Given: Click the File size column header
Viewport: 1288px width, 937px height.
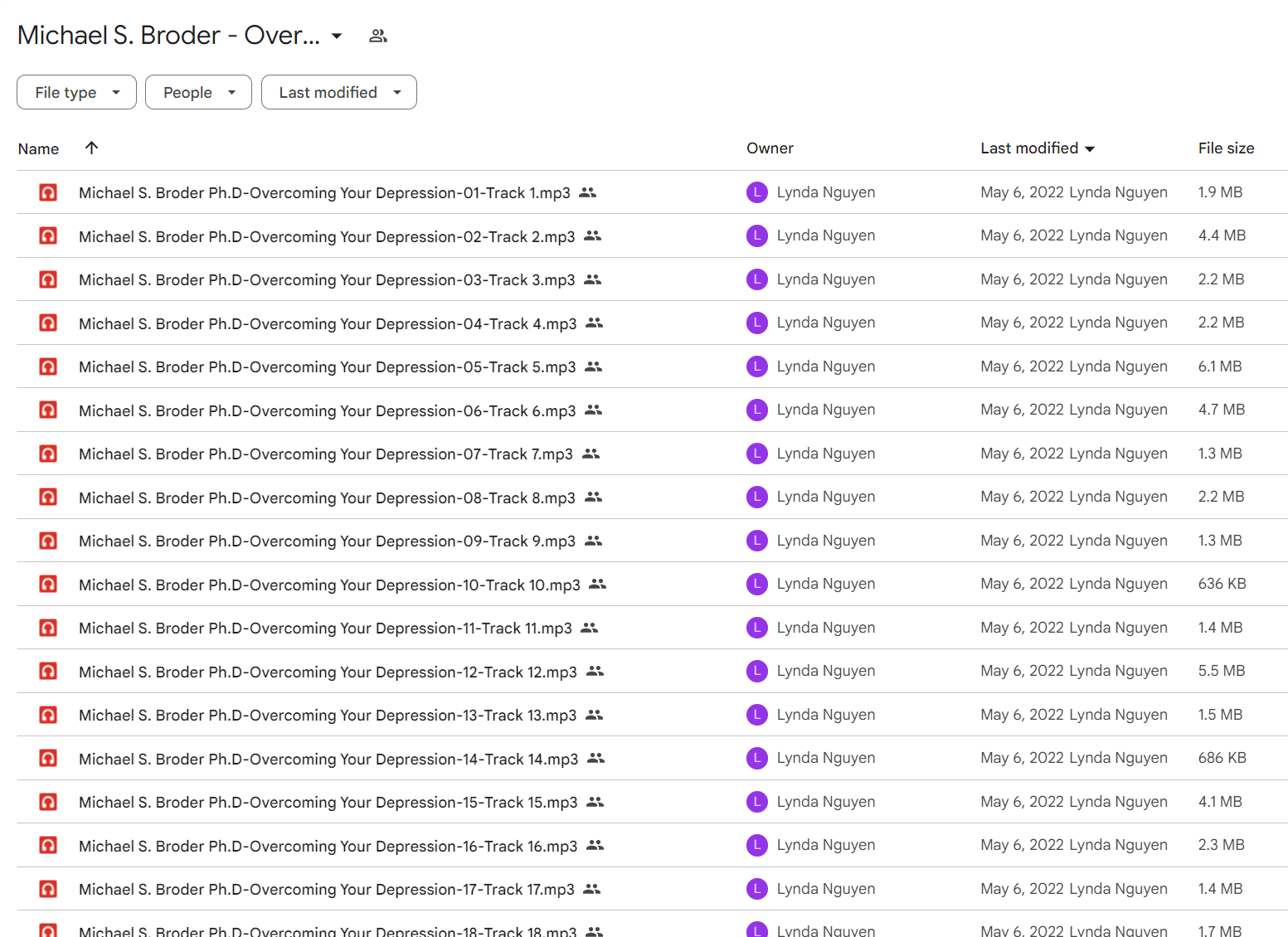Looking at the screenshot, I should (1226, 148).
